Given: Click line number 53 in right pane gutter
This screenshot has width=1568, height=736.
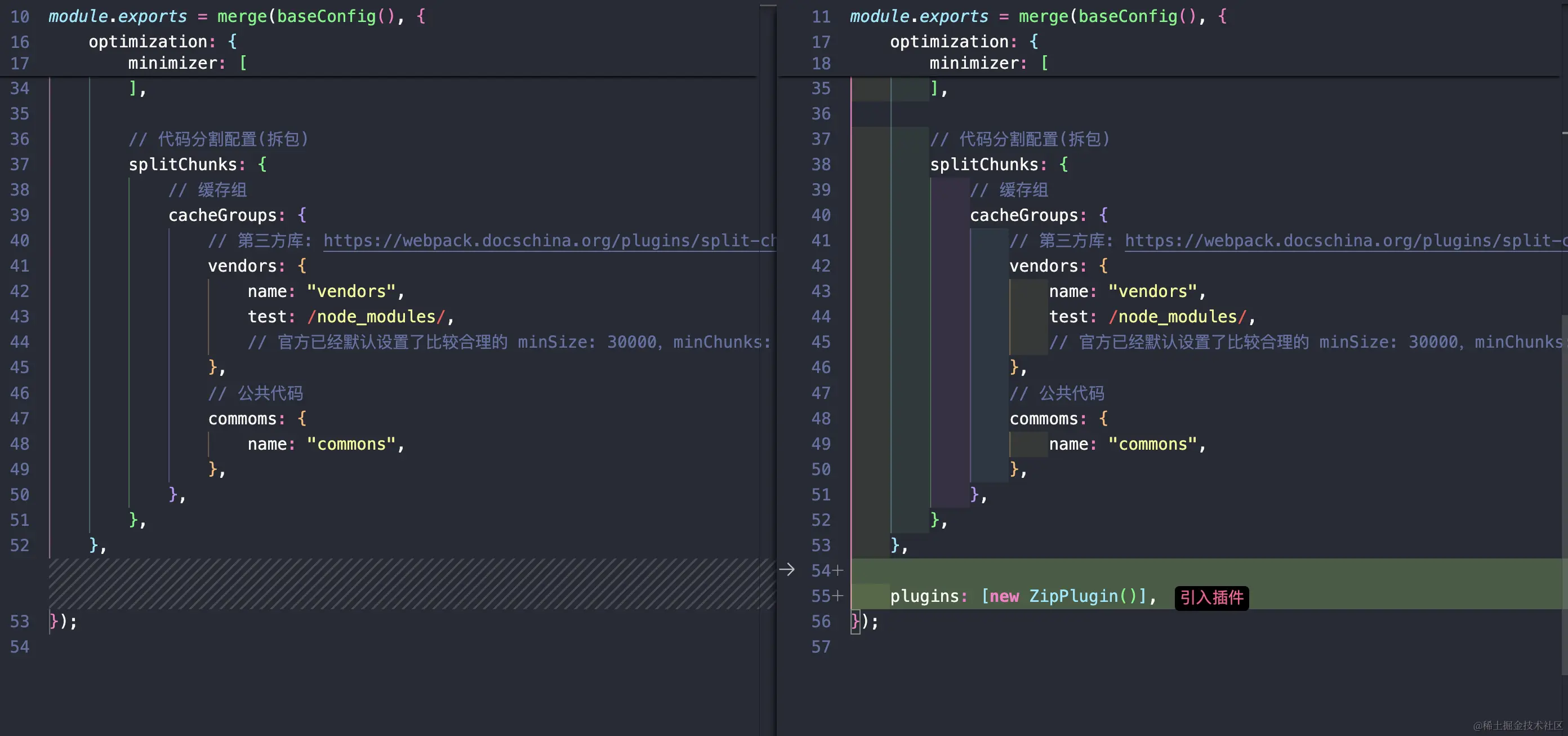Looking at the screenshot, I should coord(821,546).
